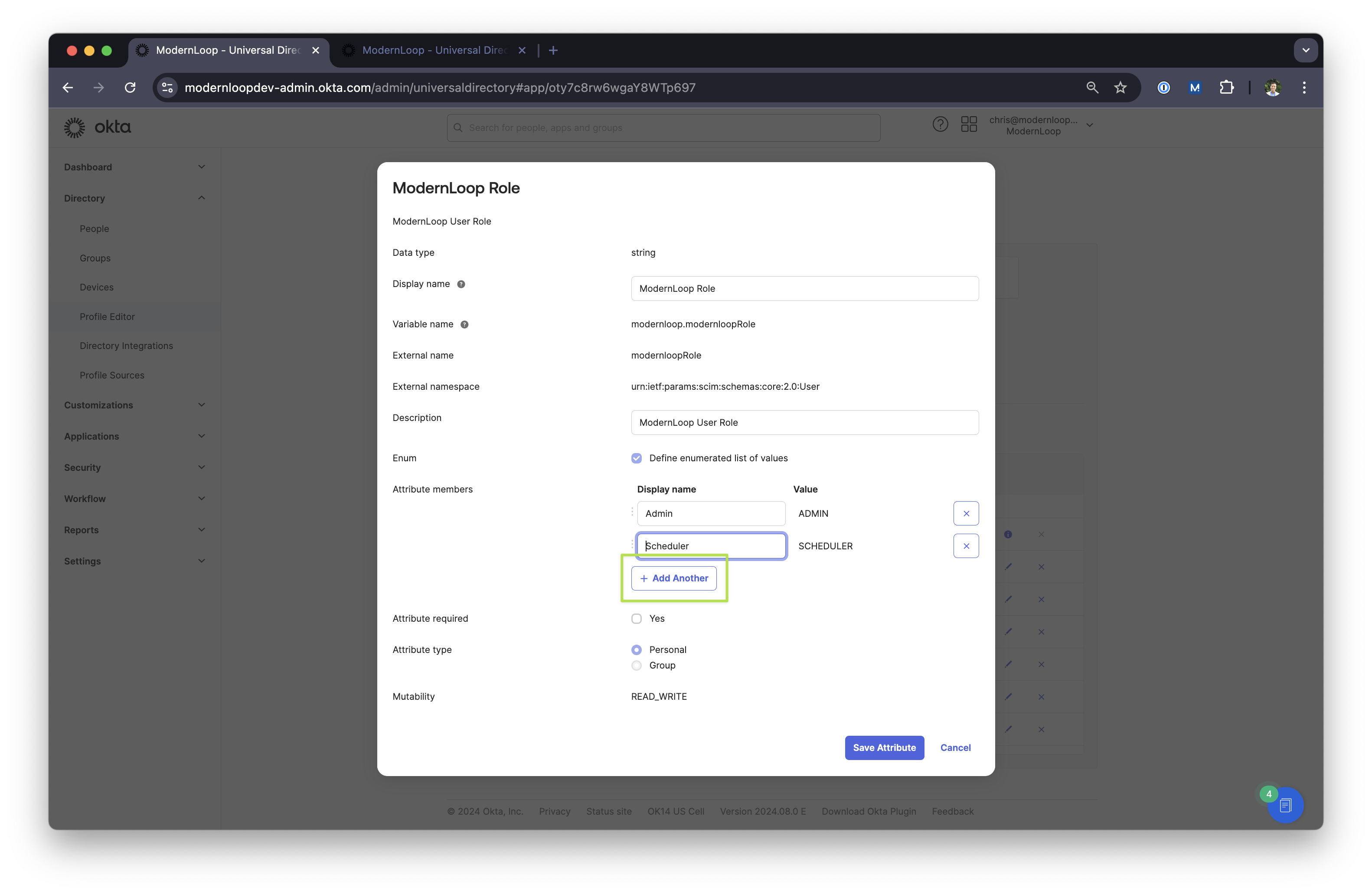Focus the Display name input field
Image resolution: width=1372 pixels, height=894 pixels.
tap(805, 288)
